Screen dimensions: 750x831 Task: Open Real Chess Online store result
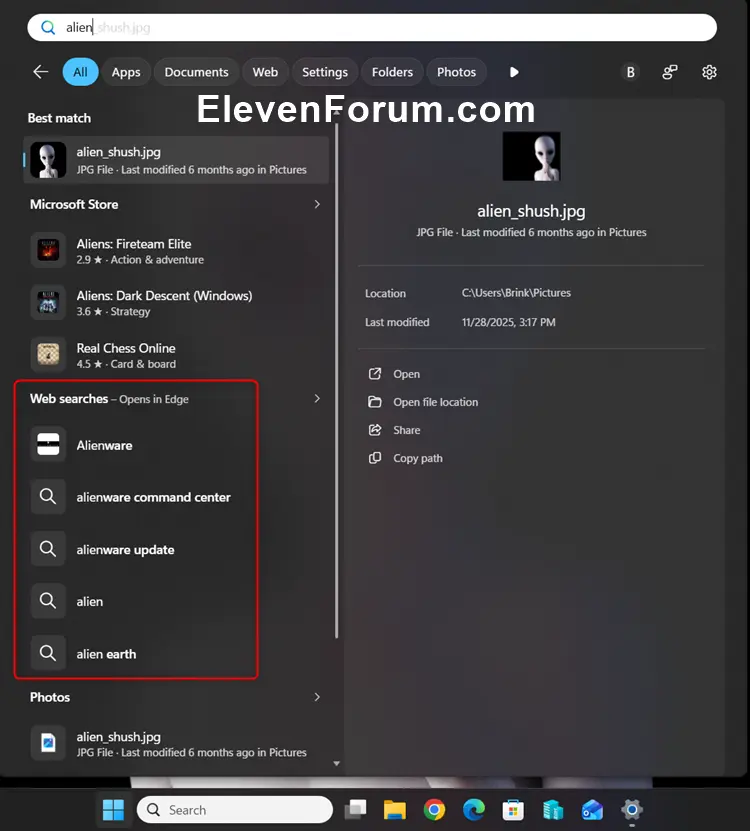(175, 356)
